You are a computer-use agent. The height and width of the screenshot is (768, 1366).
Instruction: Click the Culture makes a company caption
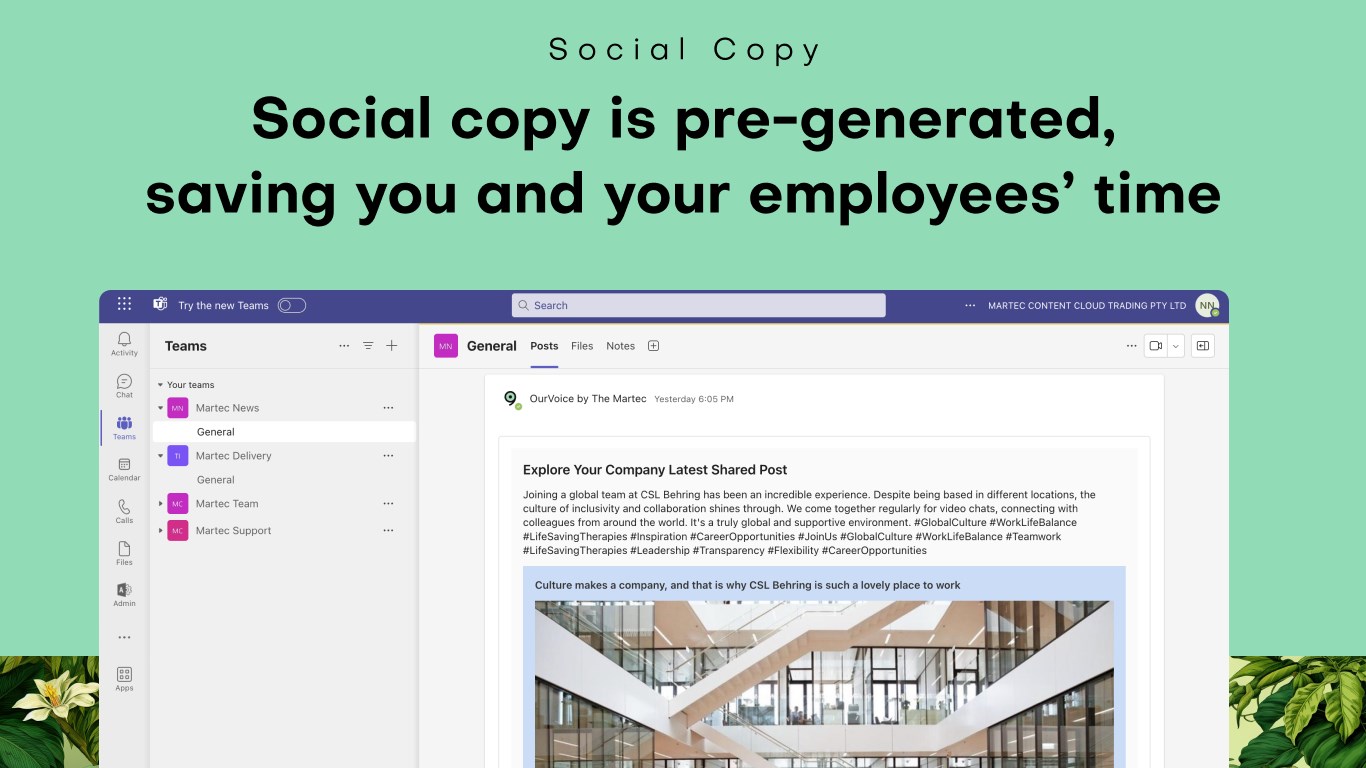click(747, 585)
